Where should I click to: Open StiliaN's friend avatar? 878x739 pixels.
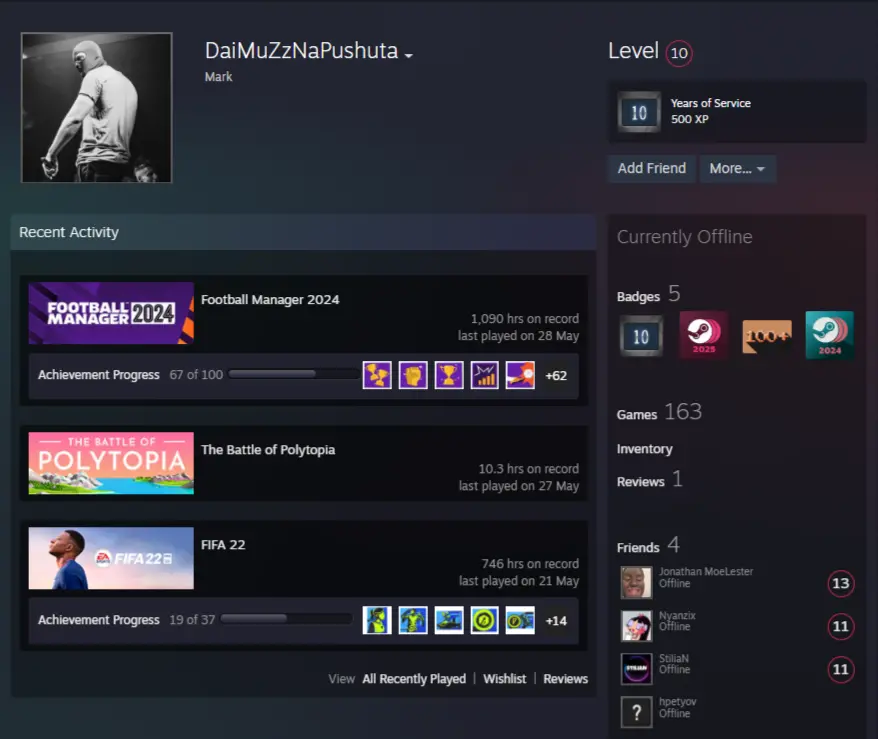click(636, 668)
